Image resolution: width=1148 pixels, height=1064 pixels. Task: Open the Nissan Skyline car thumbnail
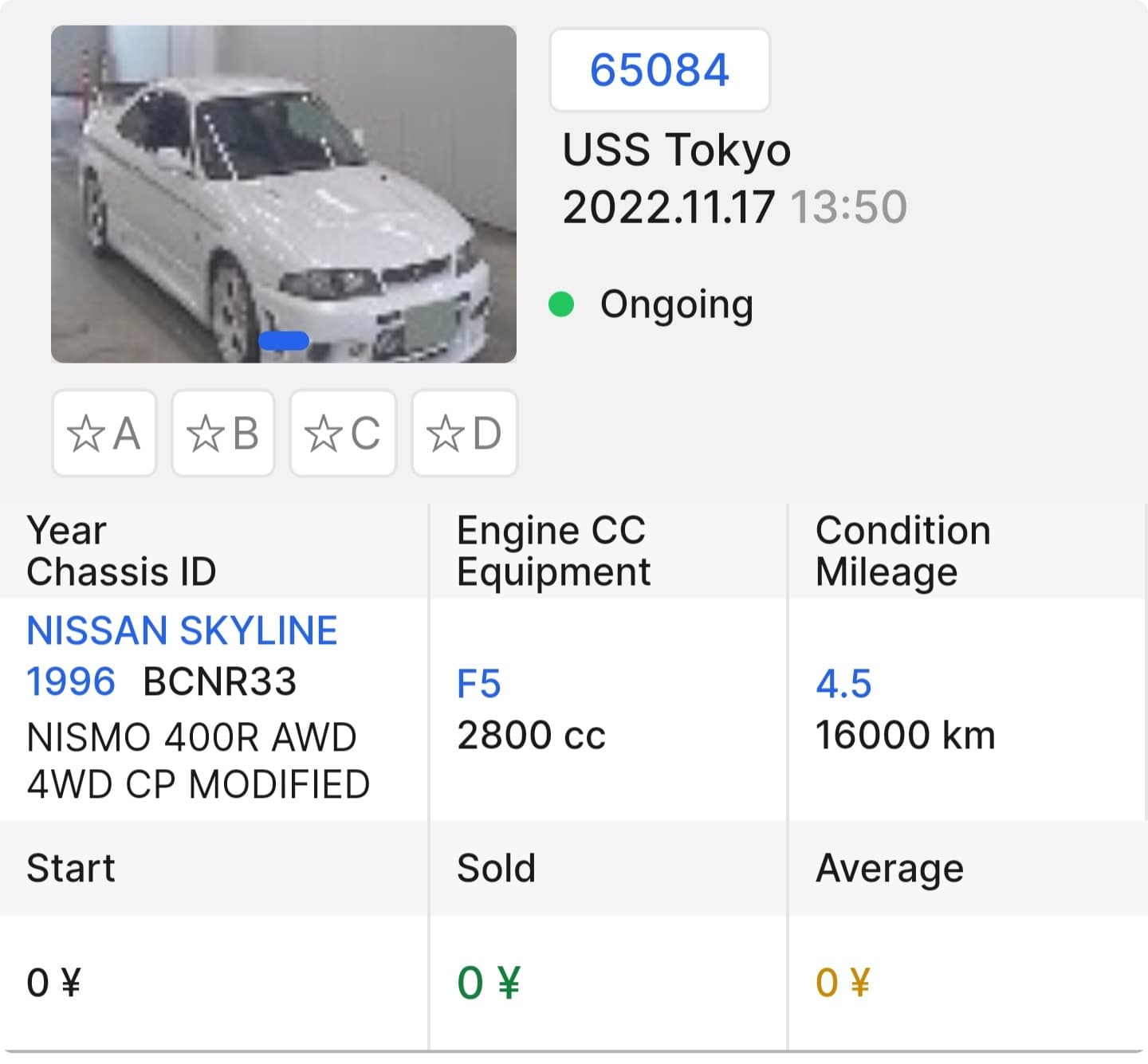pos(284,194)
